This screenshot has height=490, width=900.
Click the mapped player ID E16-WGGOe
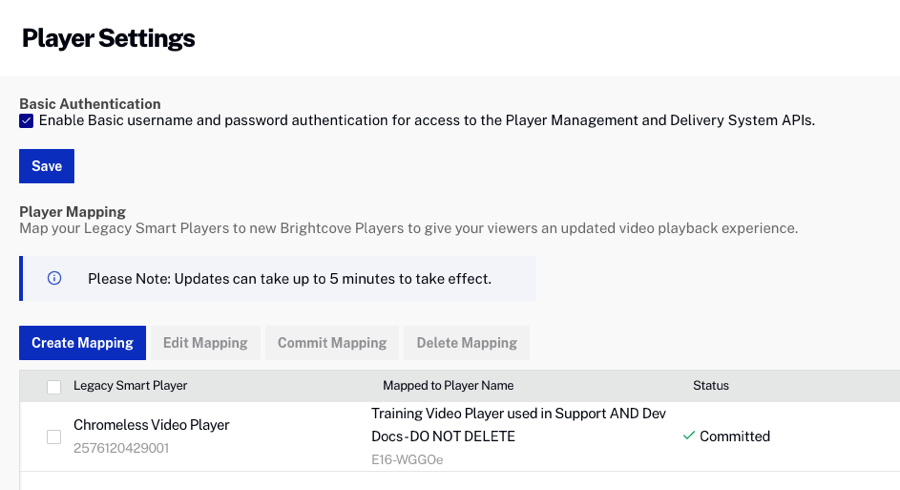tap(407, 460)
